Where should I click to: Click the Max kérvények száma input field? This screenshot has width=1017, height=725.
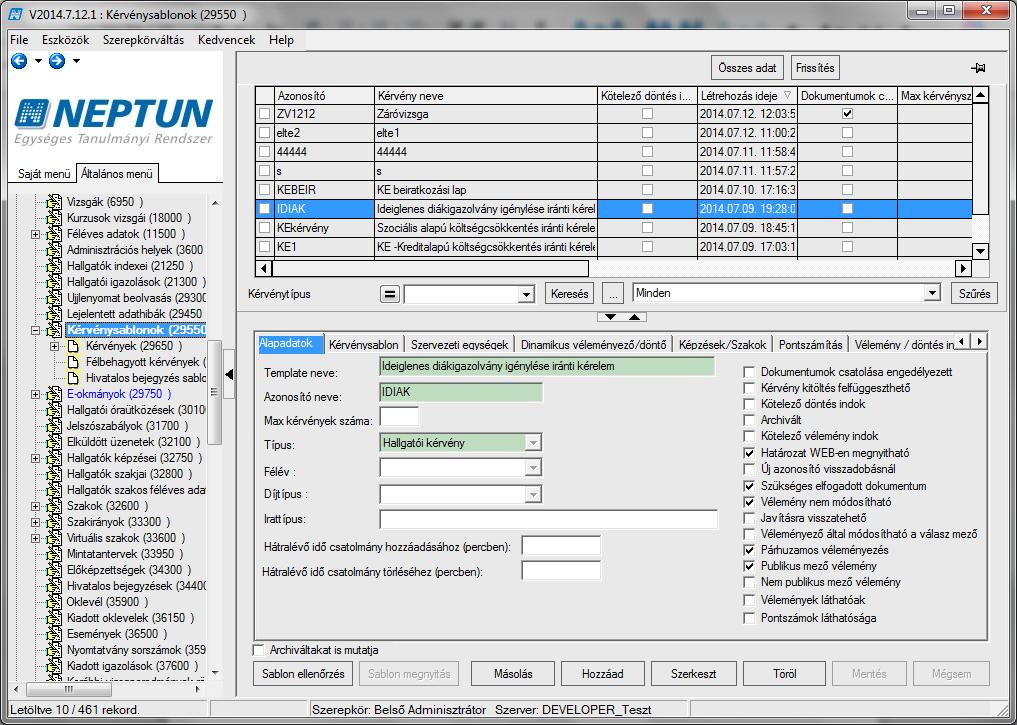(399, 416)
